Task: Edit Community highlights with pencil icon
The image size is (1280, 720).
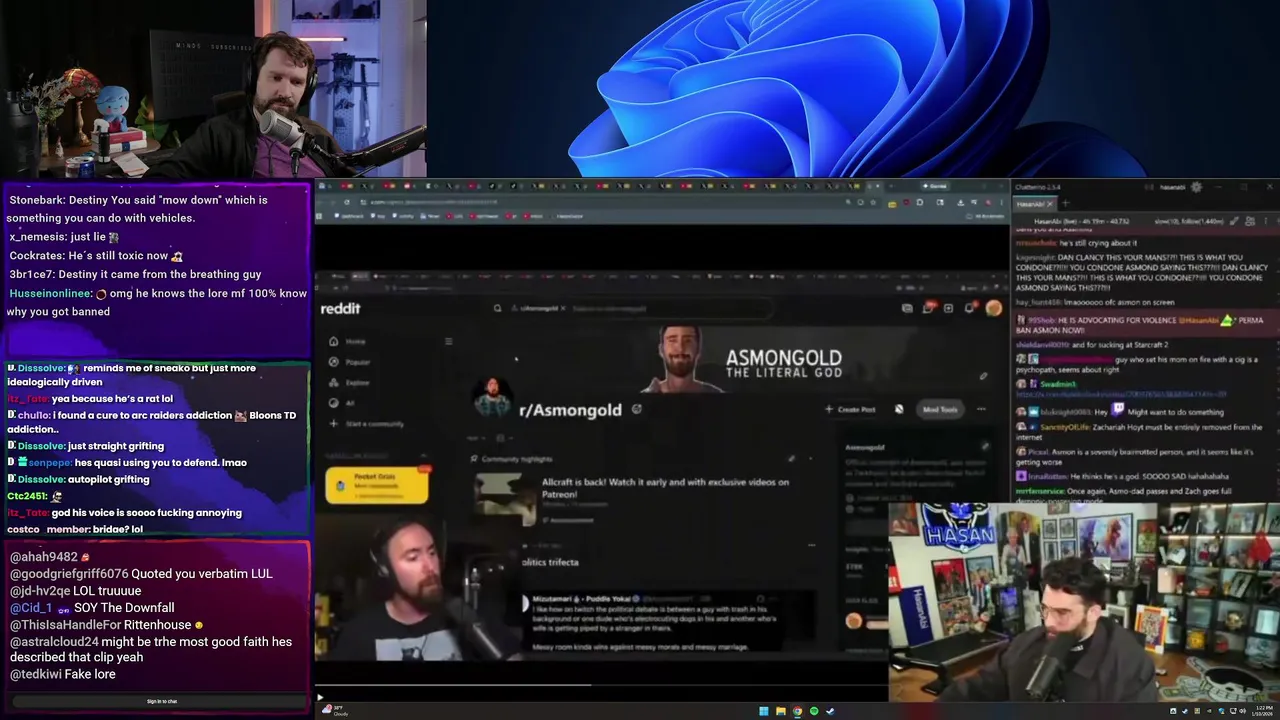Action: tap(791, 459)
